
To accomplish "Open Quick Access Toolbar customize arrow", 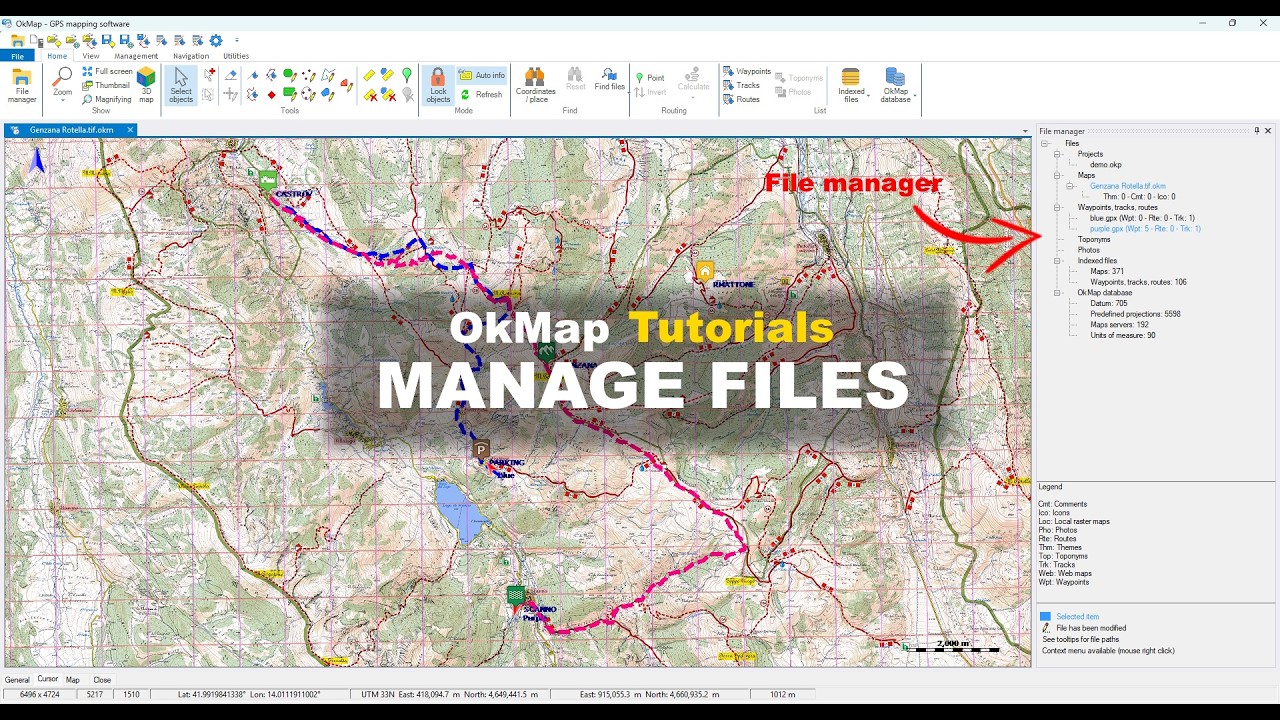I will [x=237, y=41].
